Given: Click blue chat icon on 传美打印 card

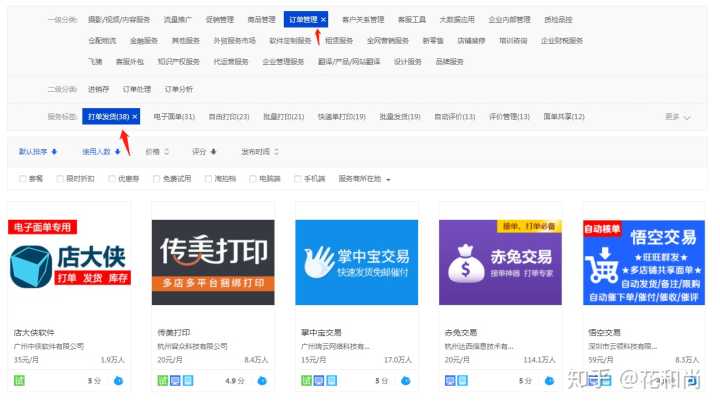Looking at the screenshot, I should 262,381.
